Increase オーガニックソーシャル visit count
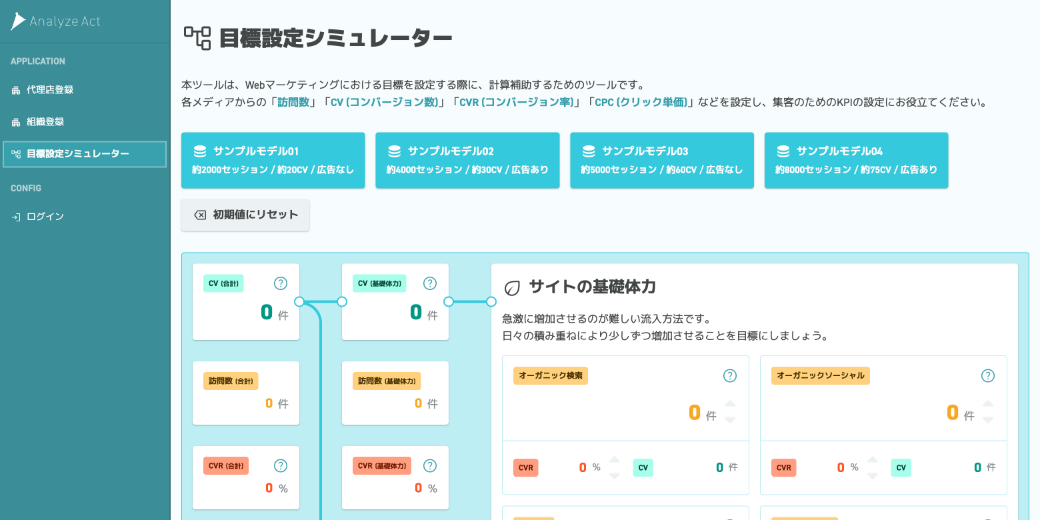Screen dimensions: 1040x520 coord(988,404)
